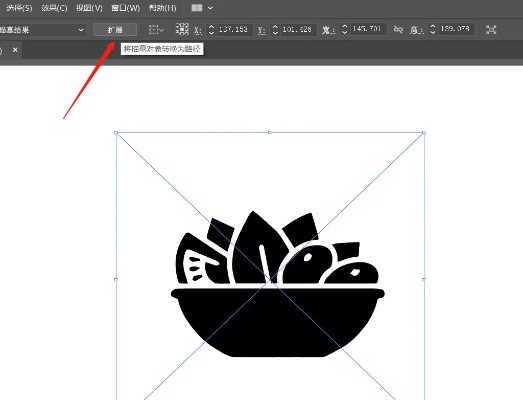Click the X value stepper arrows
The height and width of the screenshot is (400, 523).
click(x=211, y=30)
